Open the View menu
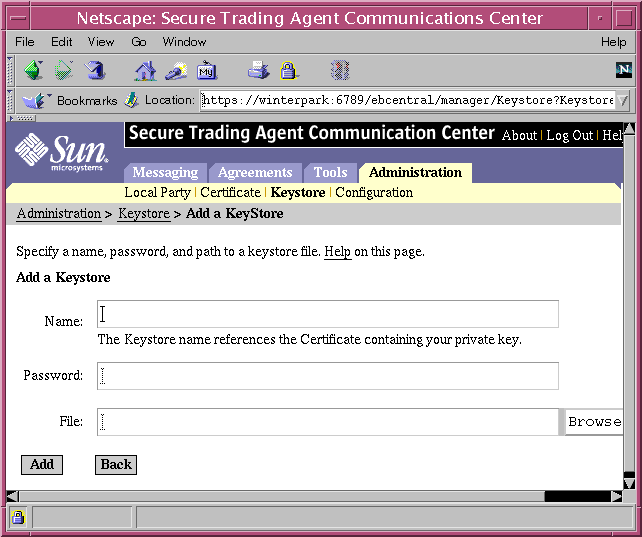Image resolution: width=642 pixels, height=537 pixels. point(101,42)
